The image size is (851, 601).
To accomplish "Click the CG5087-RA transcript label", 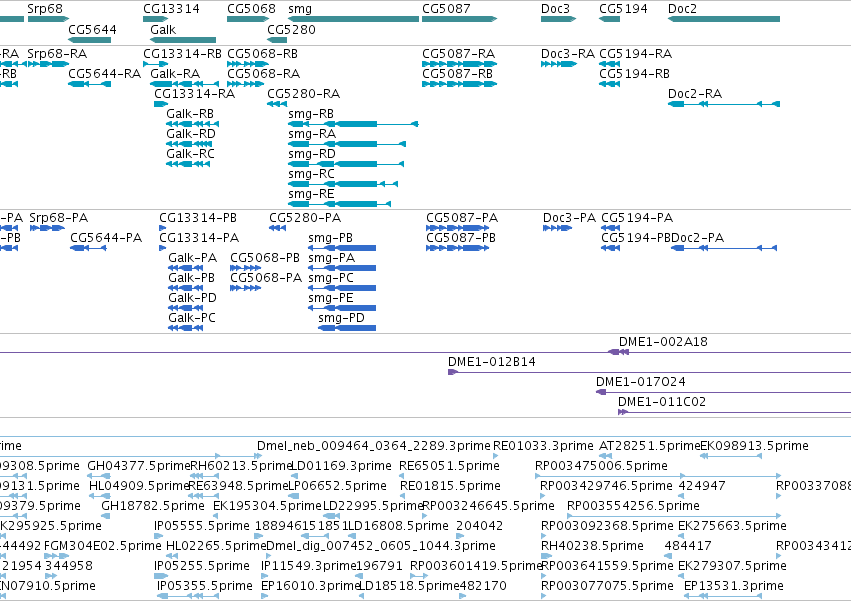I will pyautogui.click(x=459, y=54).
